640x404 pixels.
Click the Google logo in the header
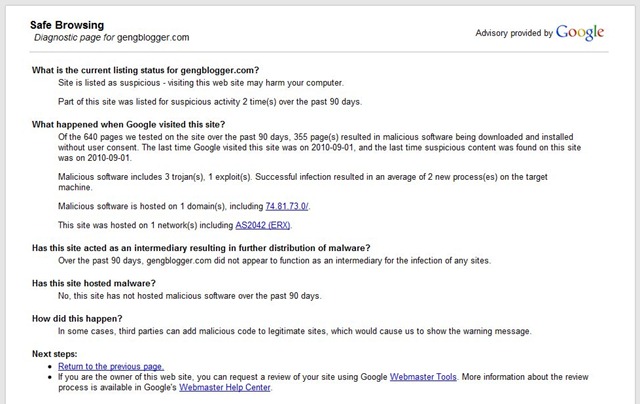pyautogui.click(x=580, y=33)
